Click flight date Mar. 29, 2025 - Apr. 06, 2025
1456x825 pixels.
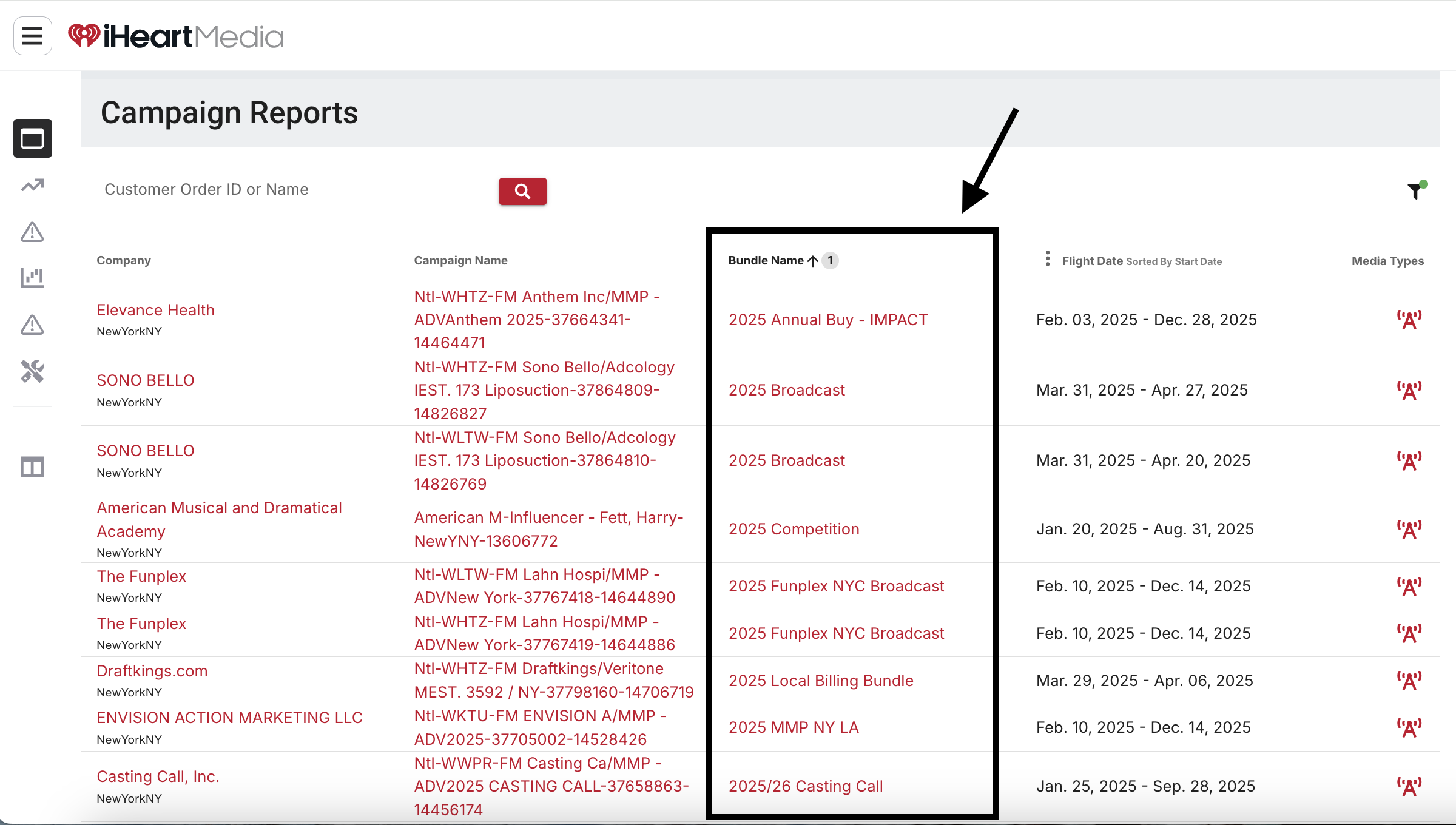(1145, 681)
